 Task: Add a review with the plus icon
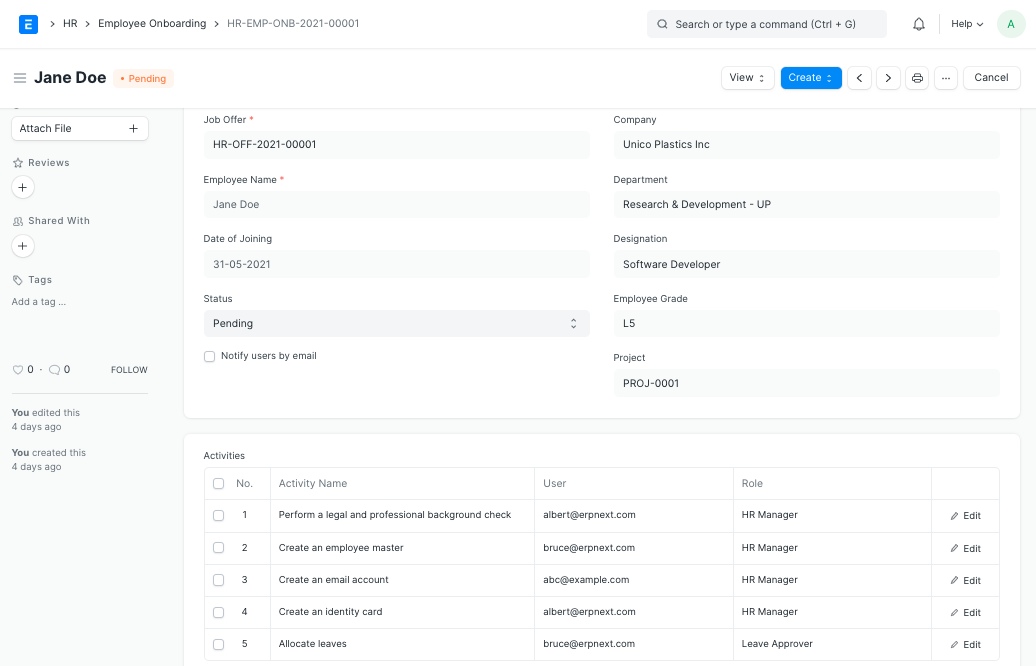[x=22, y=187]
